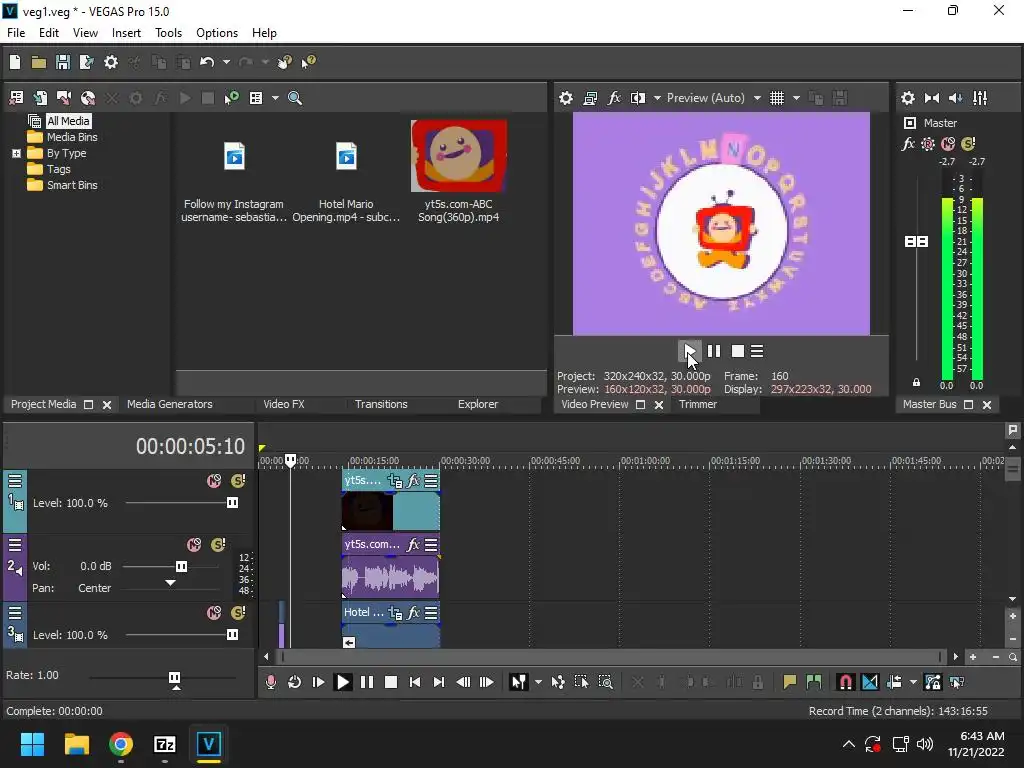Expand the By Type tree node
This screenshot has width=1024, height=768.
[16, 153]
